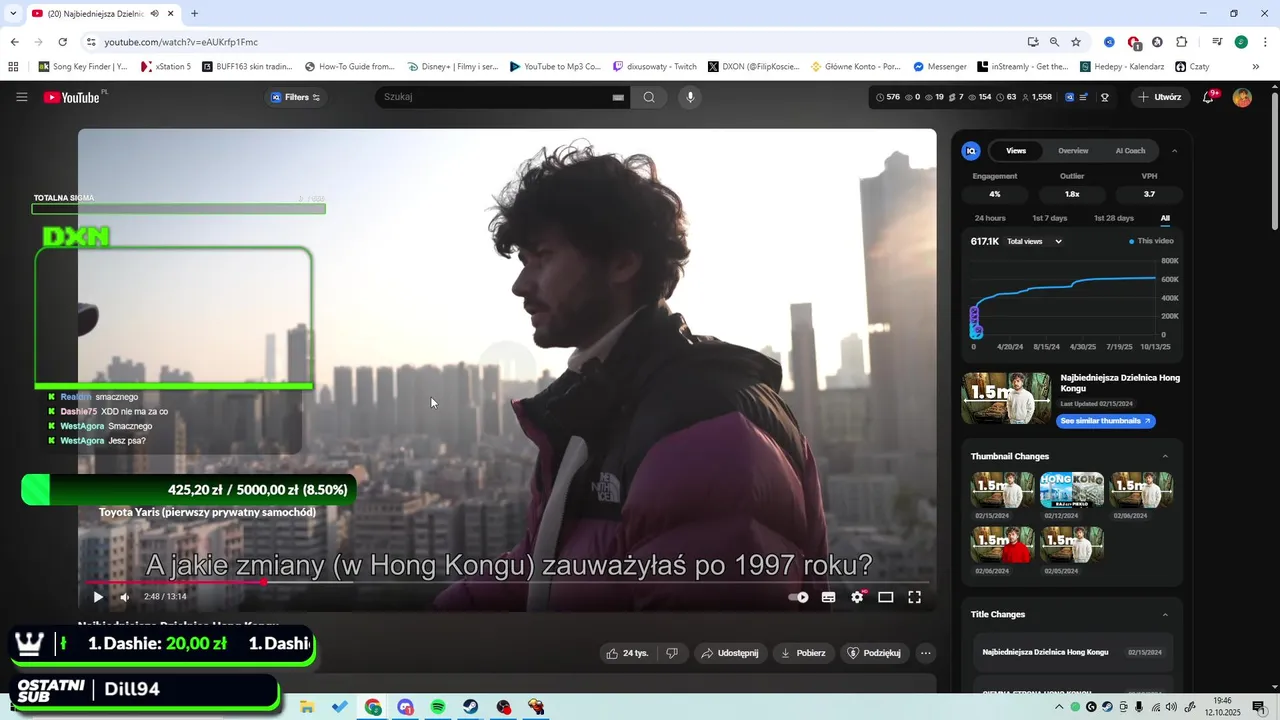Toggle subtitles in the player
1280x720 pixels.
(828, 597)
